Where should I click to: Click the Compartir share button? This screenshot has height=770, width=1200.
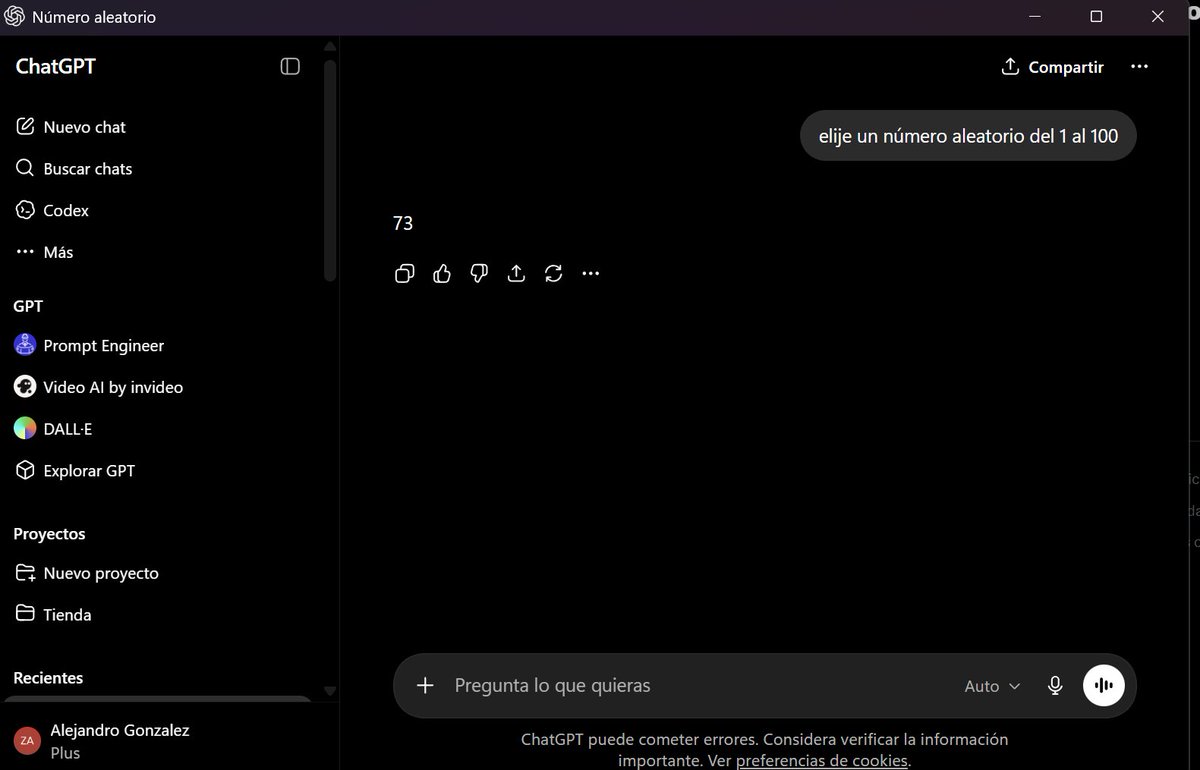(1052, 67)
